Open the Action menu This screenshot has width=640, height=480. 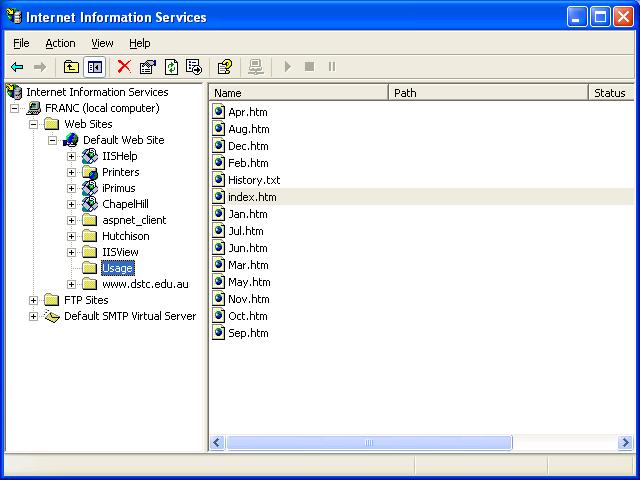click(x=60, y=43)
